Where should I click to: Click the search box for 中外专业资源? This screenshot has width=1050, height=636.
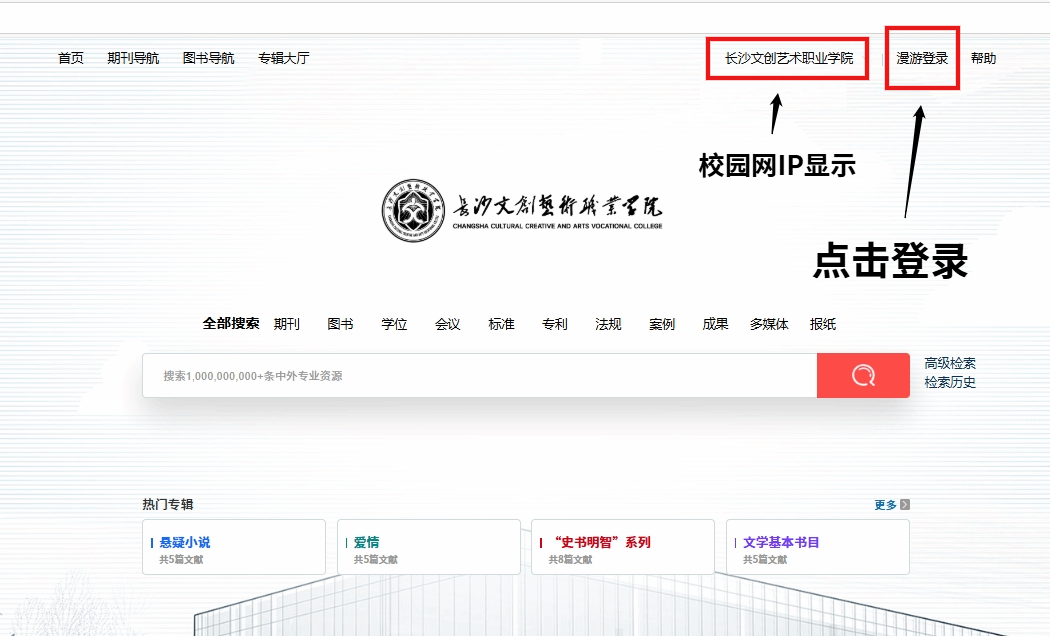(479, 376)
